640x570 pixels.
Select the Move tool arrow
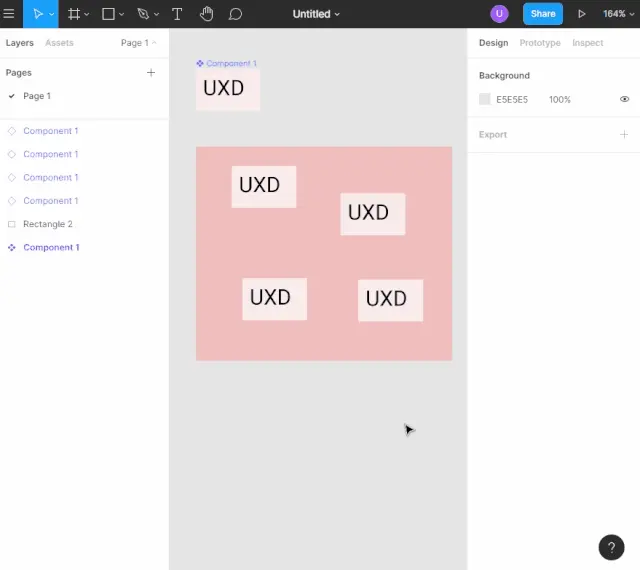tap(38, 14)
